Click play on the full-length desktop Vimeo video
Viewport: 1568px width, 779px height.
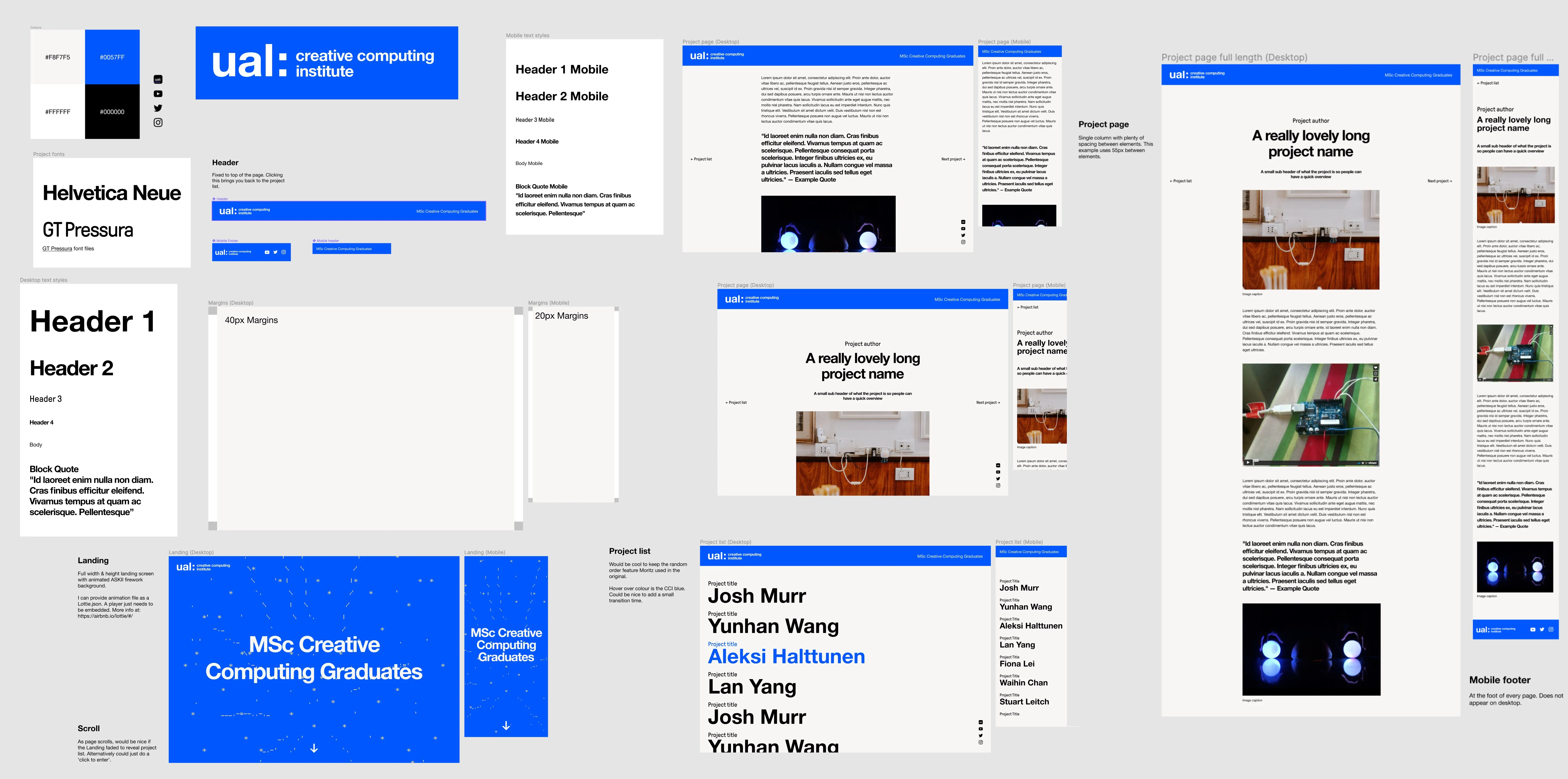pyautogui.click(x=1248, y=463)
